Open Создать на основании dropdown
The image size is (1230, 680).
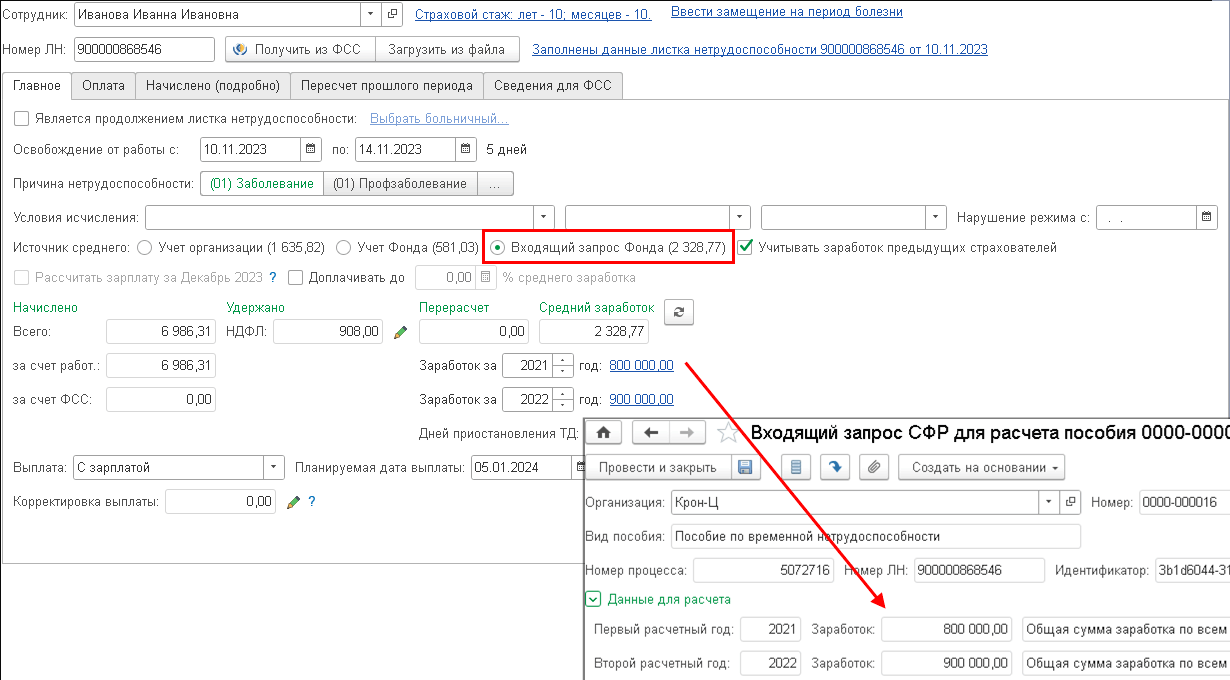[x=980, y=467]
